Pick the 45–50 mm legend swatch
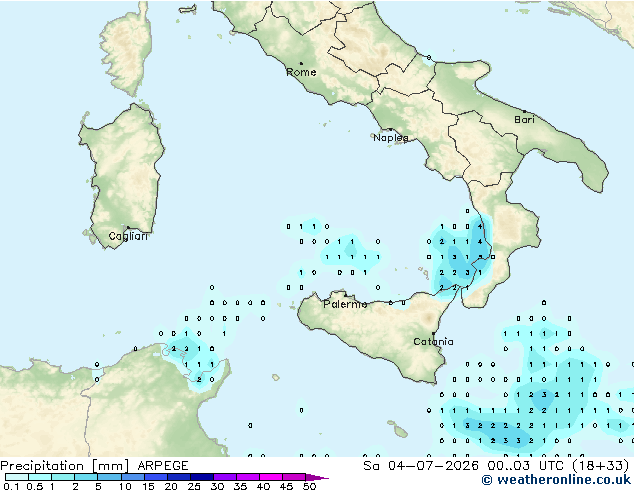634x490 pixels. 294,477
